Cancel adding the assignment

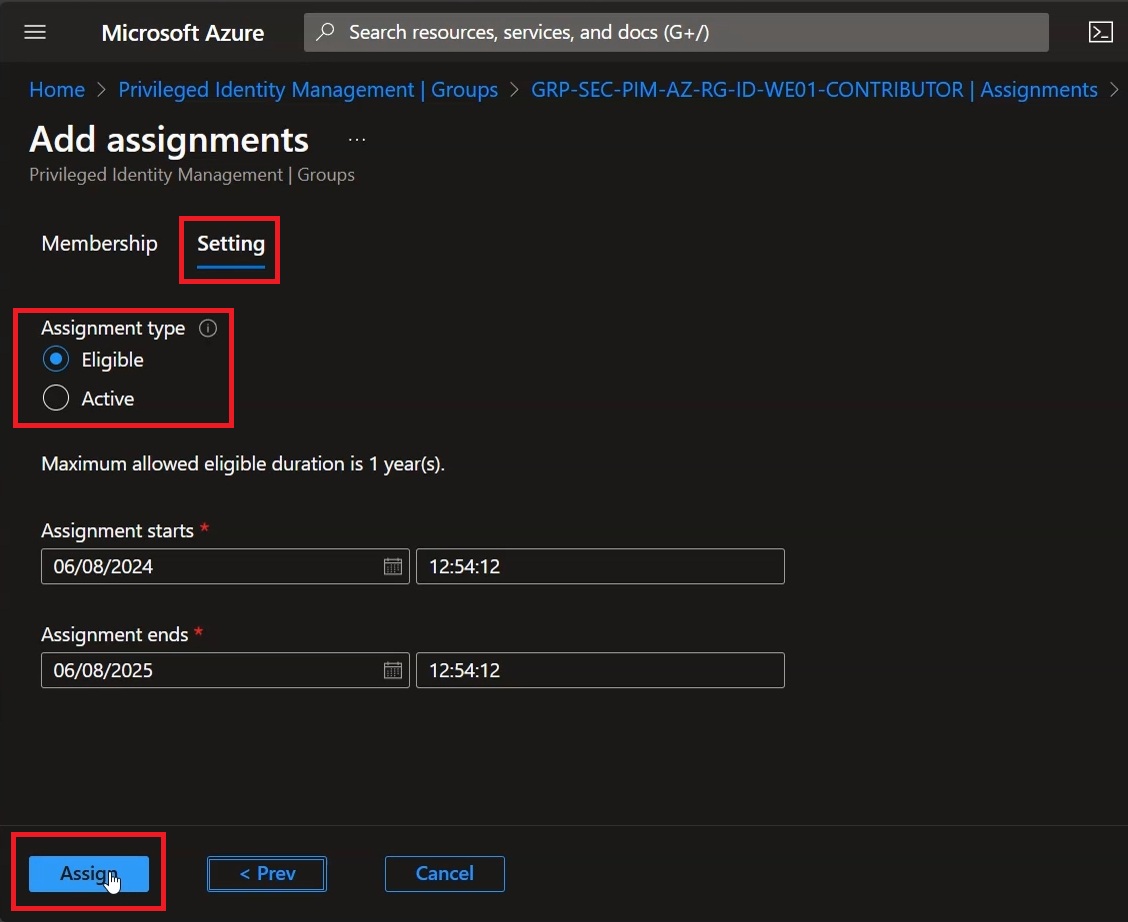(445, 873)
